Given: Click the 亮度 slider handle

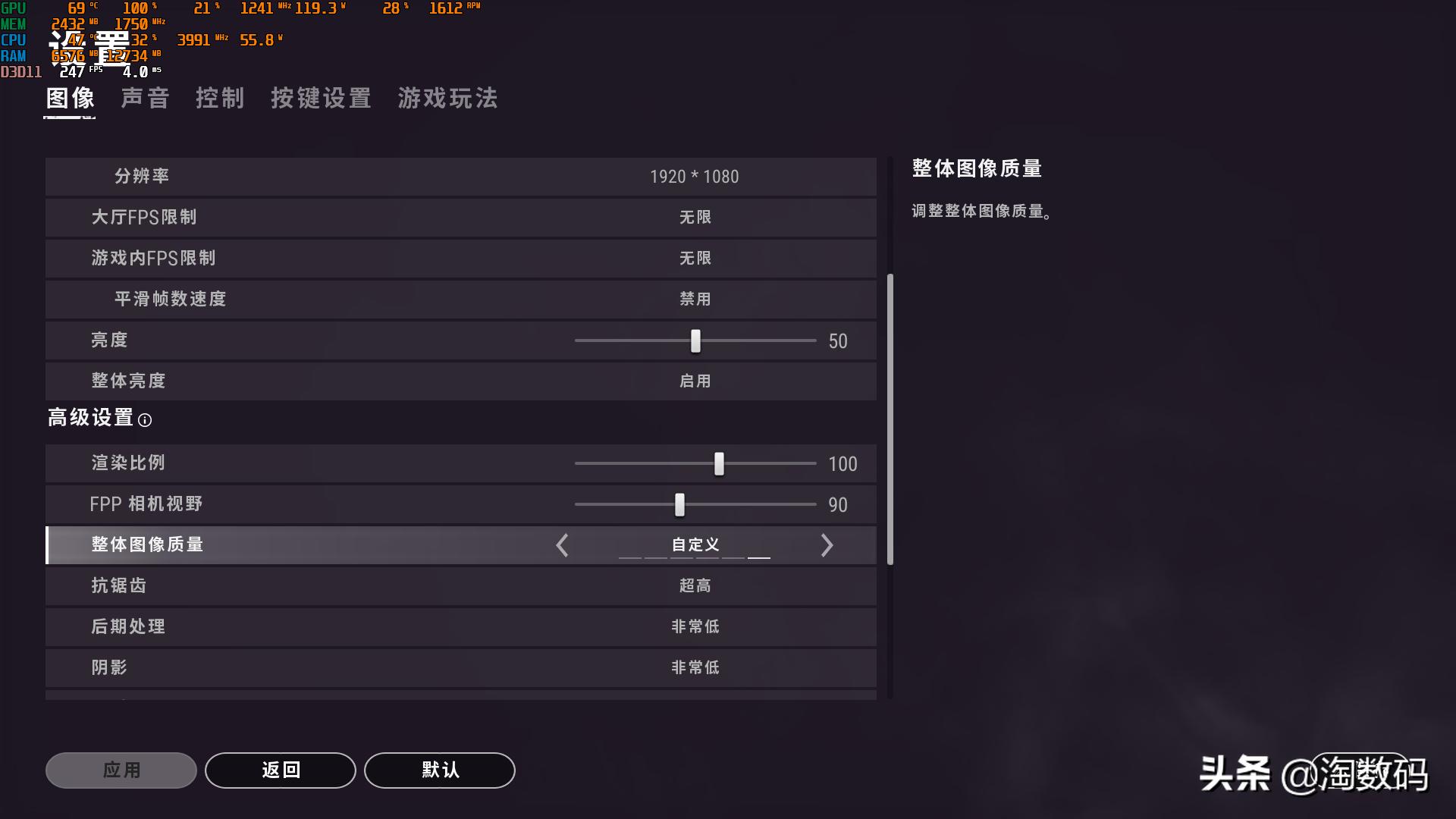Looking at the screenshot, I should click(x=695, y=341).
